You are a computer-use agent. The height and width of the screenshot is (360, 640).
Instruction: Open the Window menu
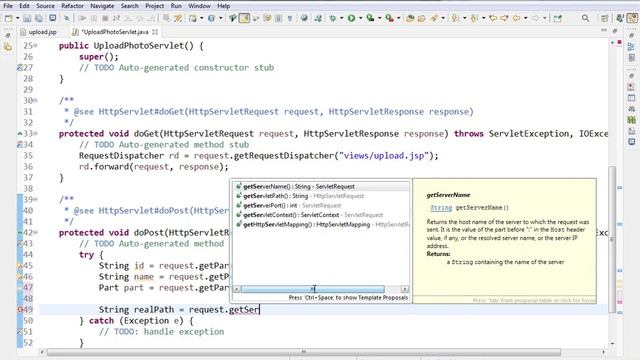(x=199, y=6)
